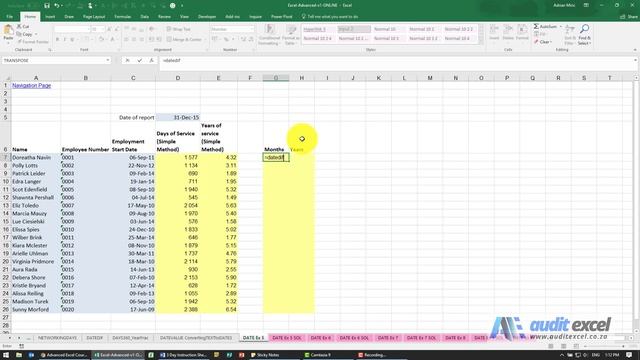The image size is (640, 360).
Task: Copy the selection with Copy button
Action: coord(24,34)
